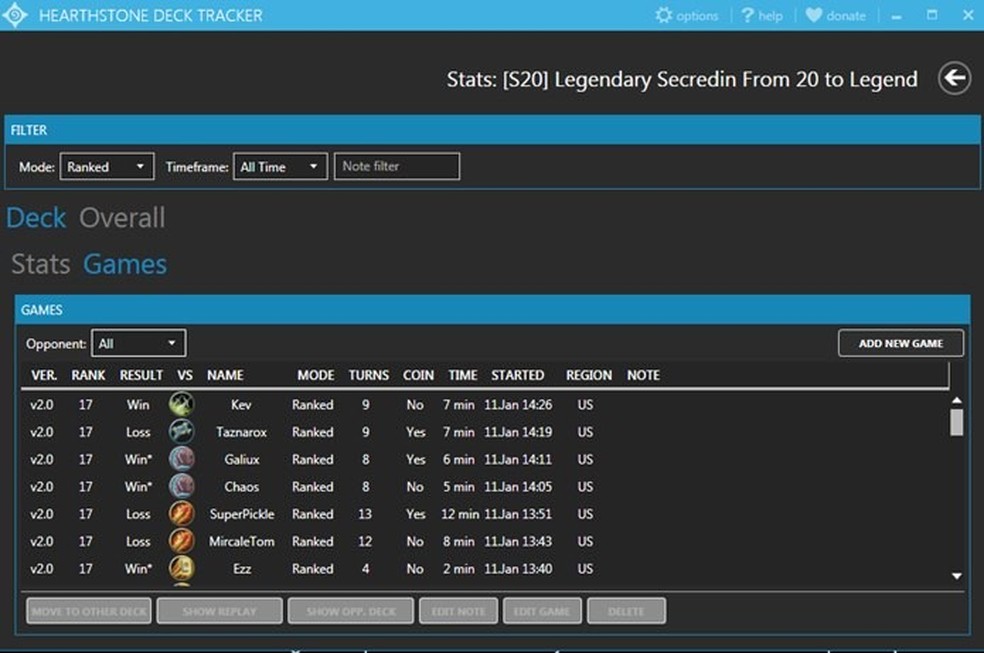Click the Move To Other Deck button

(x=89, y=611)
